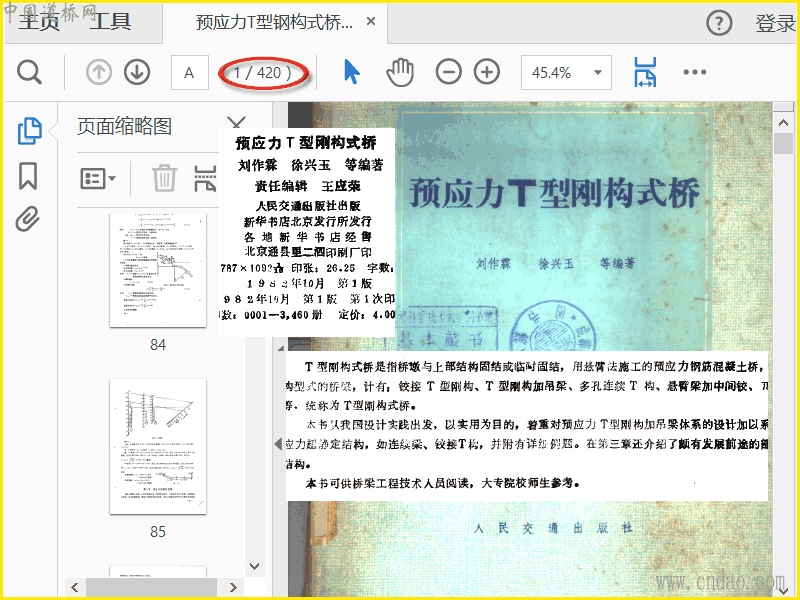Open thumbnail options dropdown menu
Screen dimensions: 800x600
(x=98, y=179)
